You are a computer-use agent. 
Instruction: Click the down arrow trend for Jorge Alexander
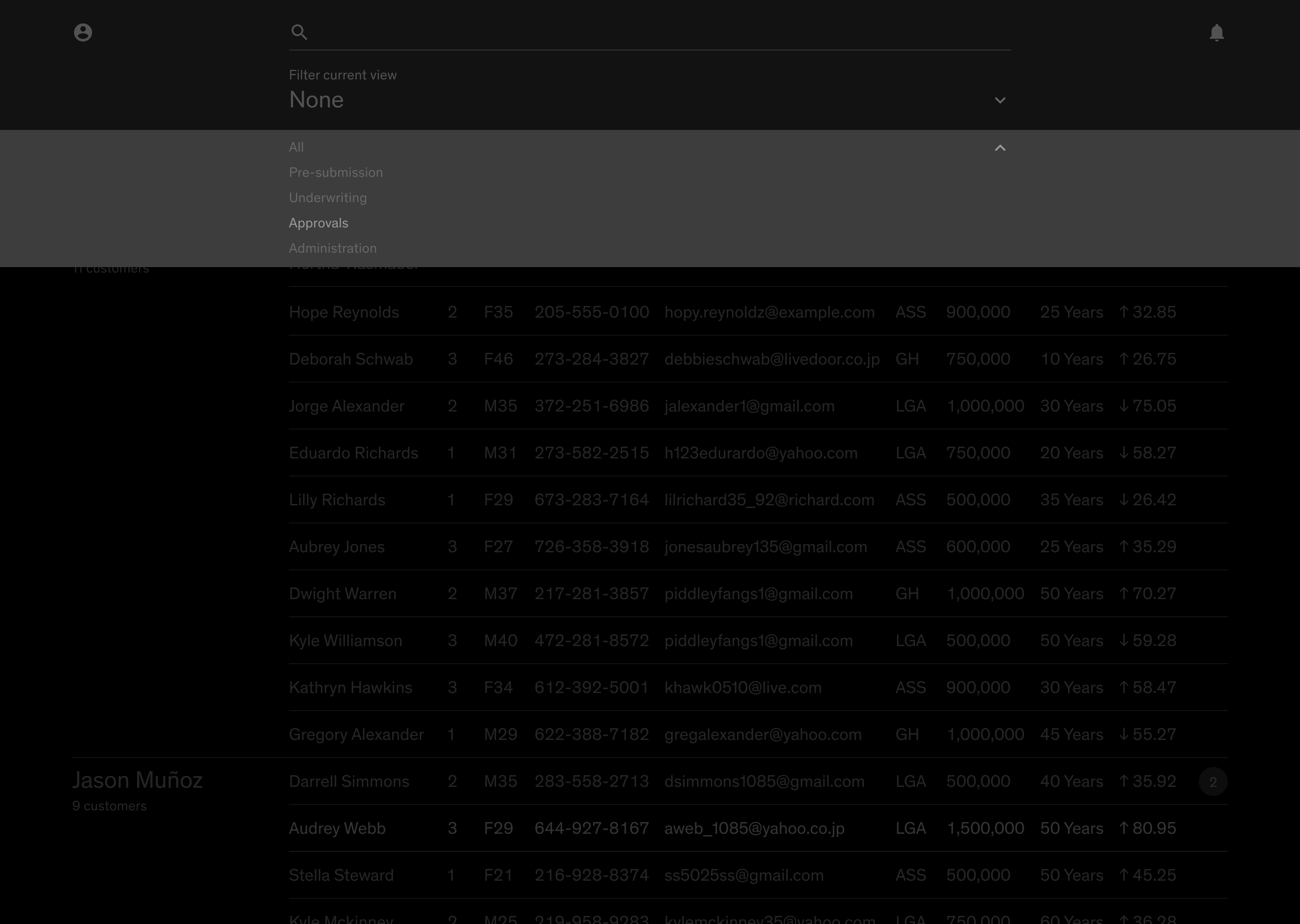tap(1124, 406)
